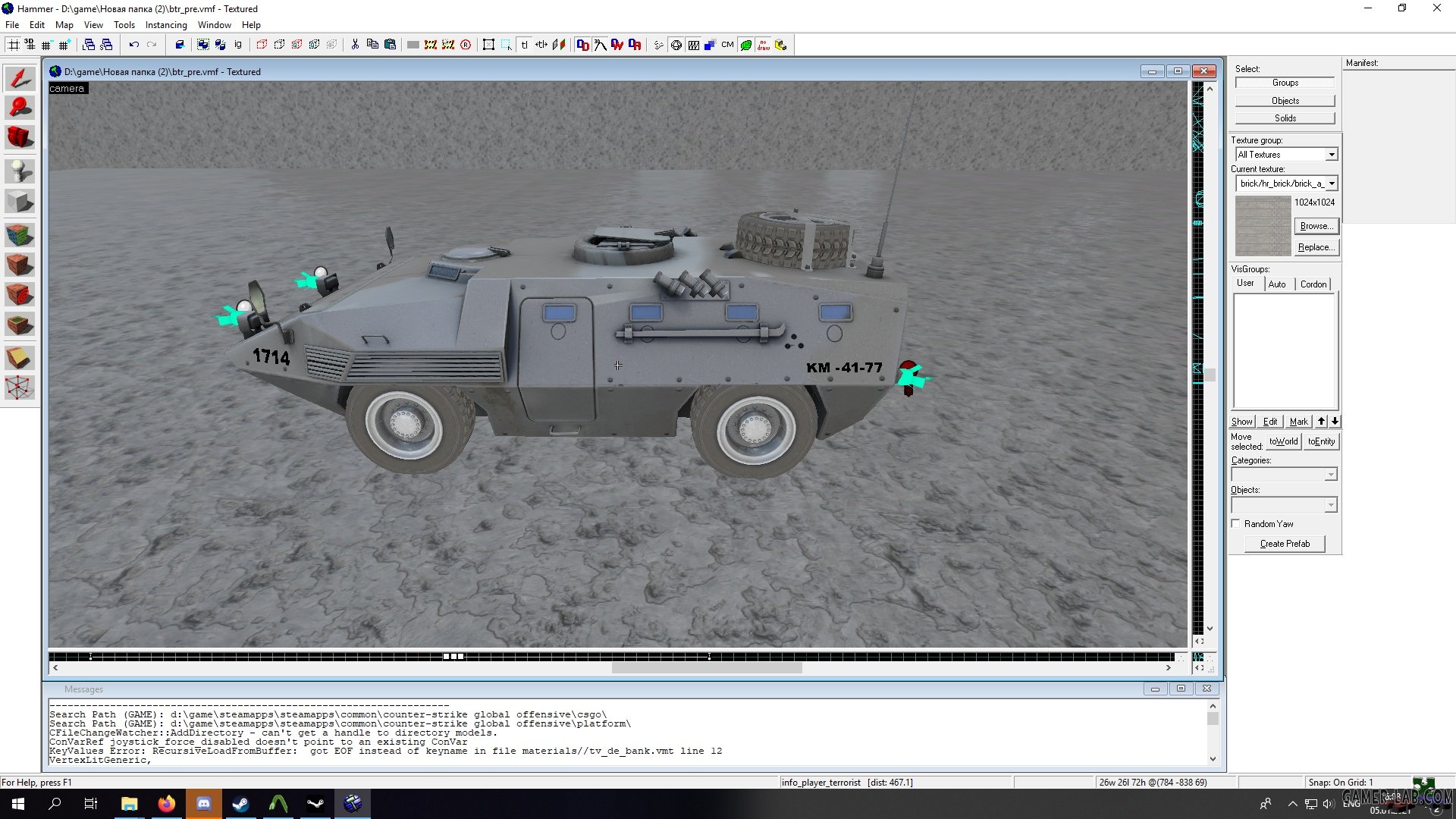Click the viewport horizontal scrollbar thumb
Image resolution: width=1456 pixels, height=819 pixels.
tap(707, 668)
